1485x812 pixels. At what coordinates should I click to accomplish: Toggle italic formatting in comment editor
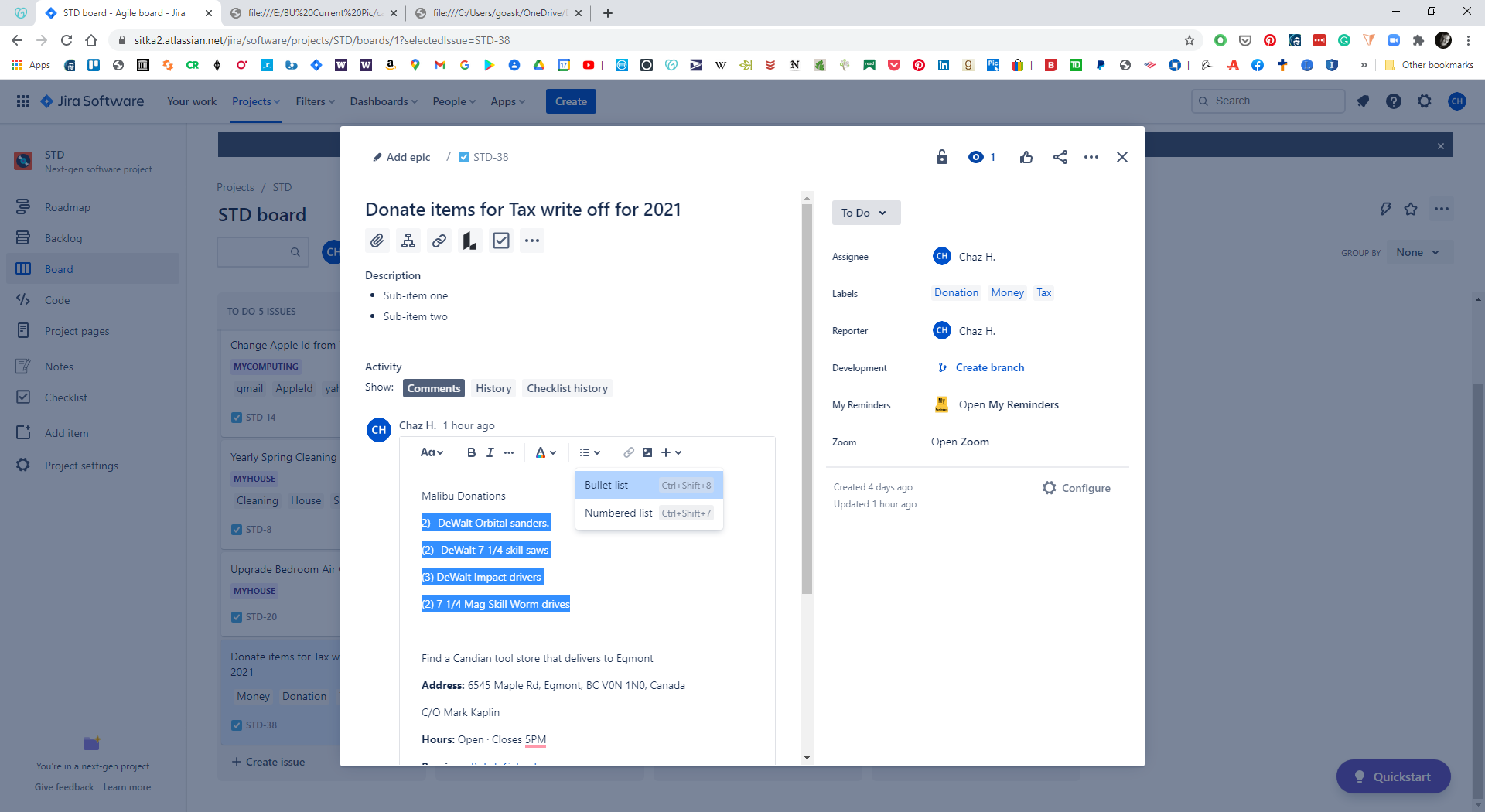coord(490,452)
